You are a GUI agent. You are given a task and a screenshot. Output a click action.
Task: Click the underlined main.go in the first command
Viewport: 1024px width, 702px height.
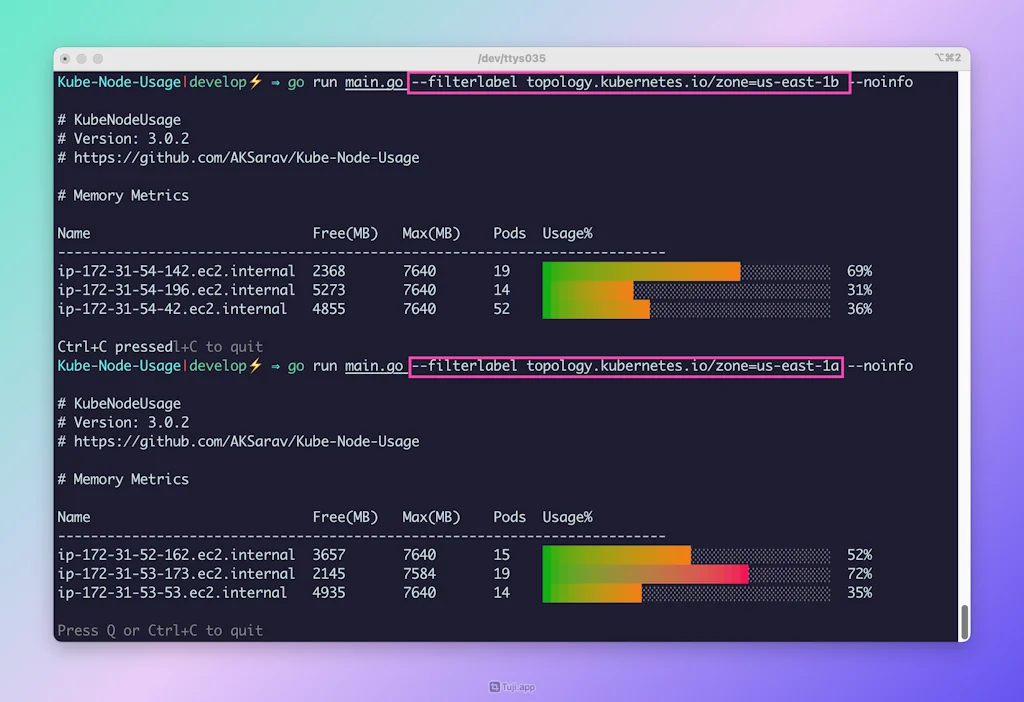pyautogui.click(x=375, y=82)
